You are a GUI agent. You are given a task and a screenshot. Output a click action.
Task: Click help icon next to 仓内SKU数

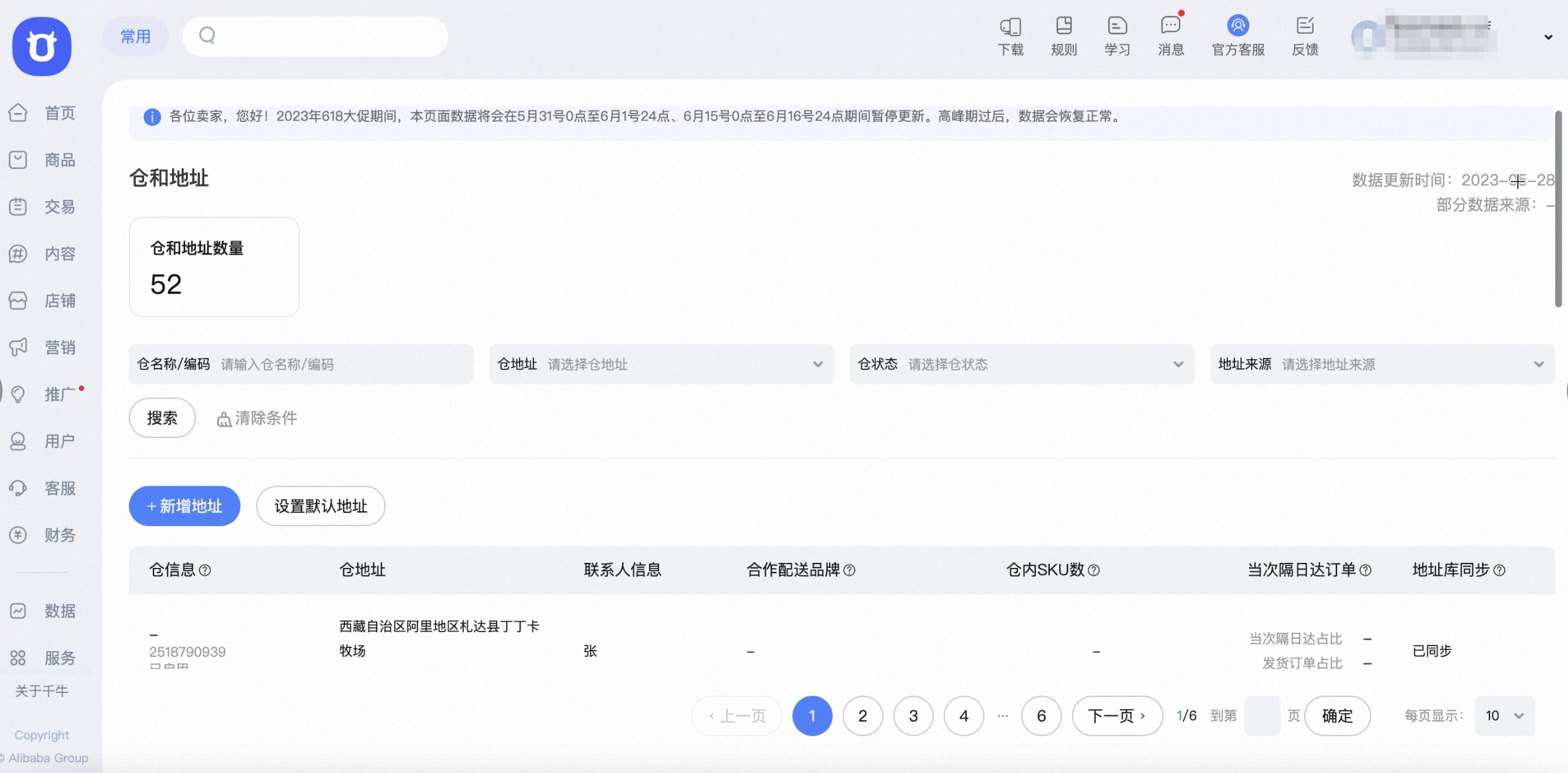click(1094, 570)
